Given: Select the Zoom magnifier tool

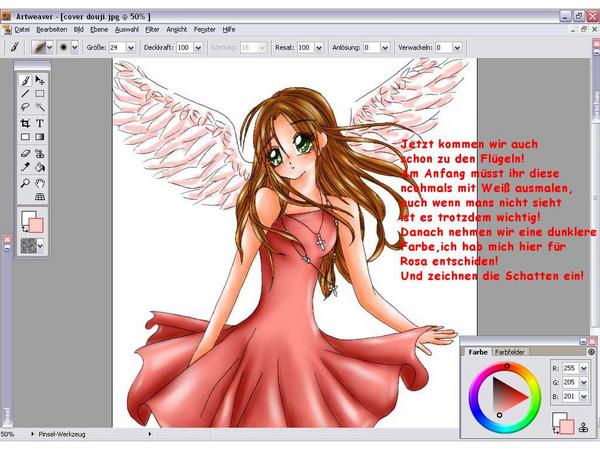Looking at the screenshot, I should (x=25, y=183).
